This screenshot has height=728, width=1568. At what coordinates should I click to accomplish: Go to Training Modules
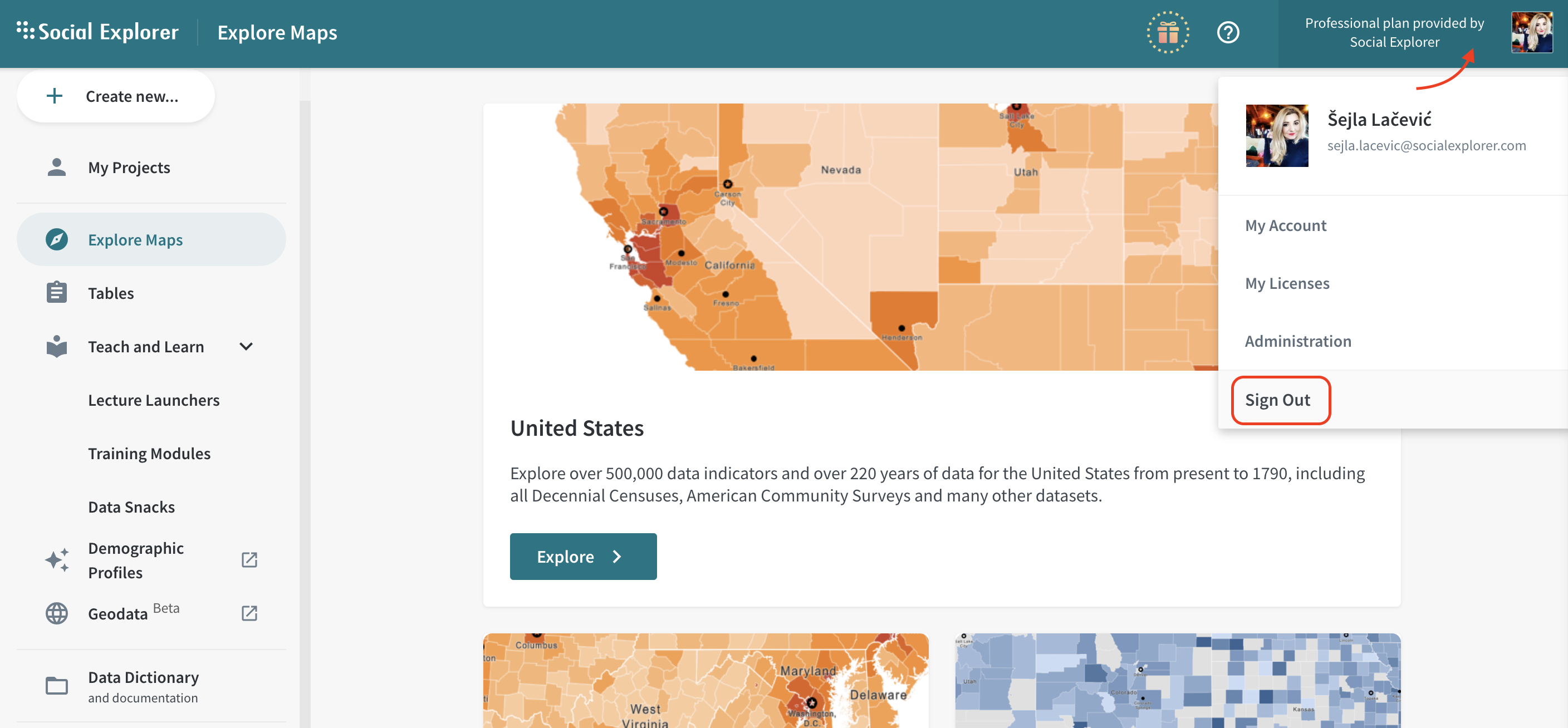pyautogui.click(x=149, y=454)
